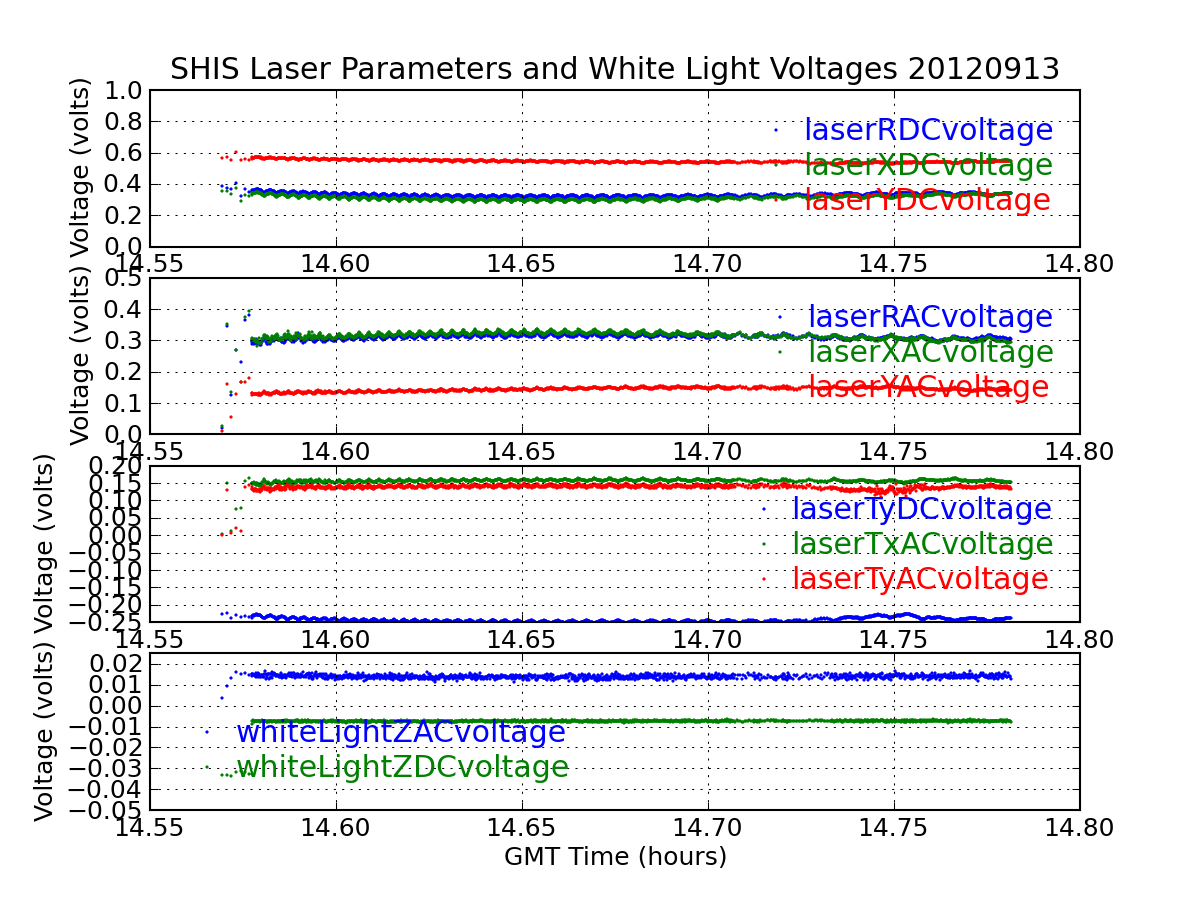Pick the laserXACvoltage legend entry
Viewport: 1200px width, 900px height.
coord(930,352)
